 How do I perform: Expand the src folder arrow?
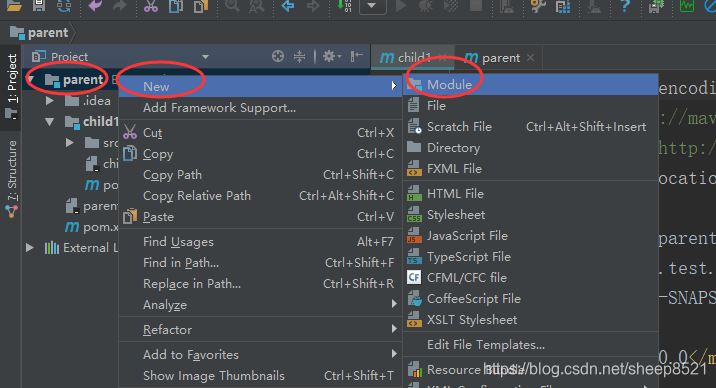[70, 143]
